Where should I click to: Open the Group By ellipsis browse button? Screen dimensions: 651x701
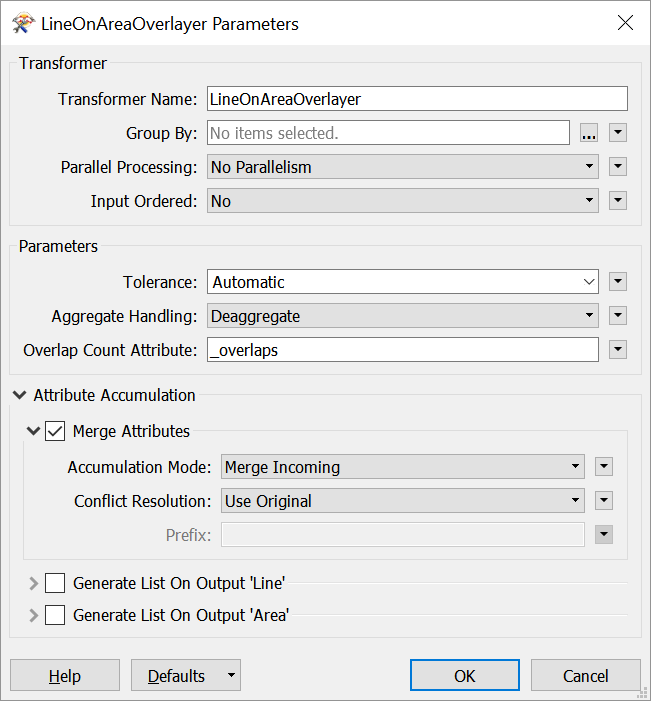589,133
